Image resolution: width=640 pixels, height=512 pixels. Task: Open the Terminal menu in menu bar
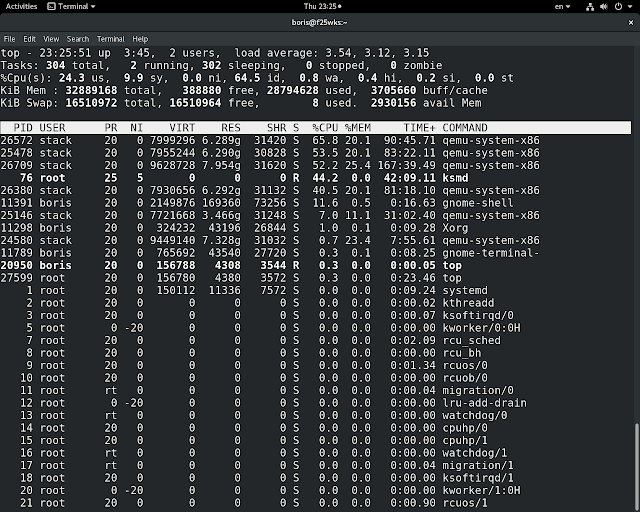click(111, 39)
